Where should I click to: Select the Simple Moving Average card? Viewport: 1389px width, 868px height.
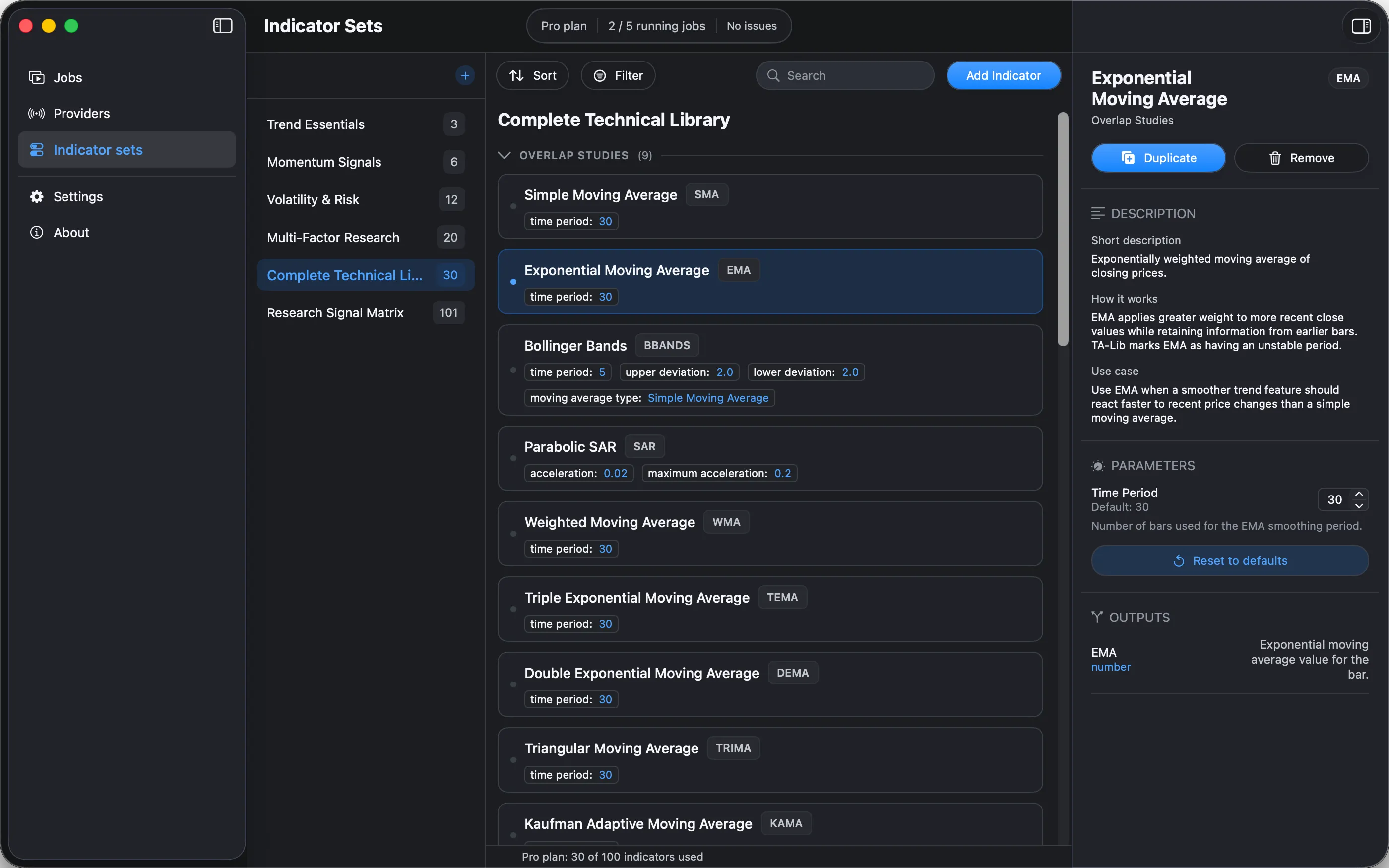tap(770, 206)
